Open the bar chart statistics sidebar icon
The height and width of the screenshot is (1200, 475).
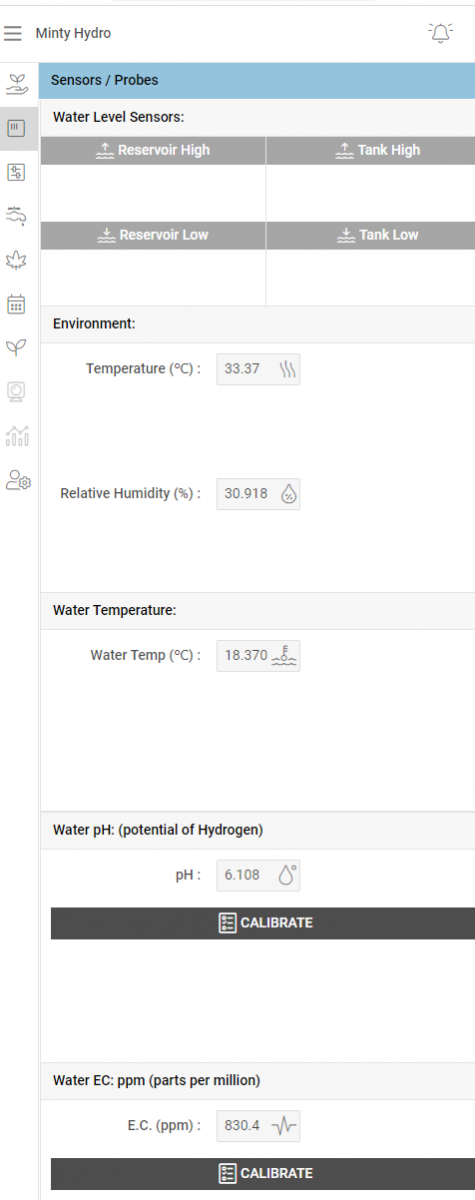pyautogui.click(x=17, y=435)
